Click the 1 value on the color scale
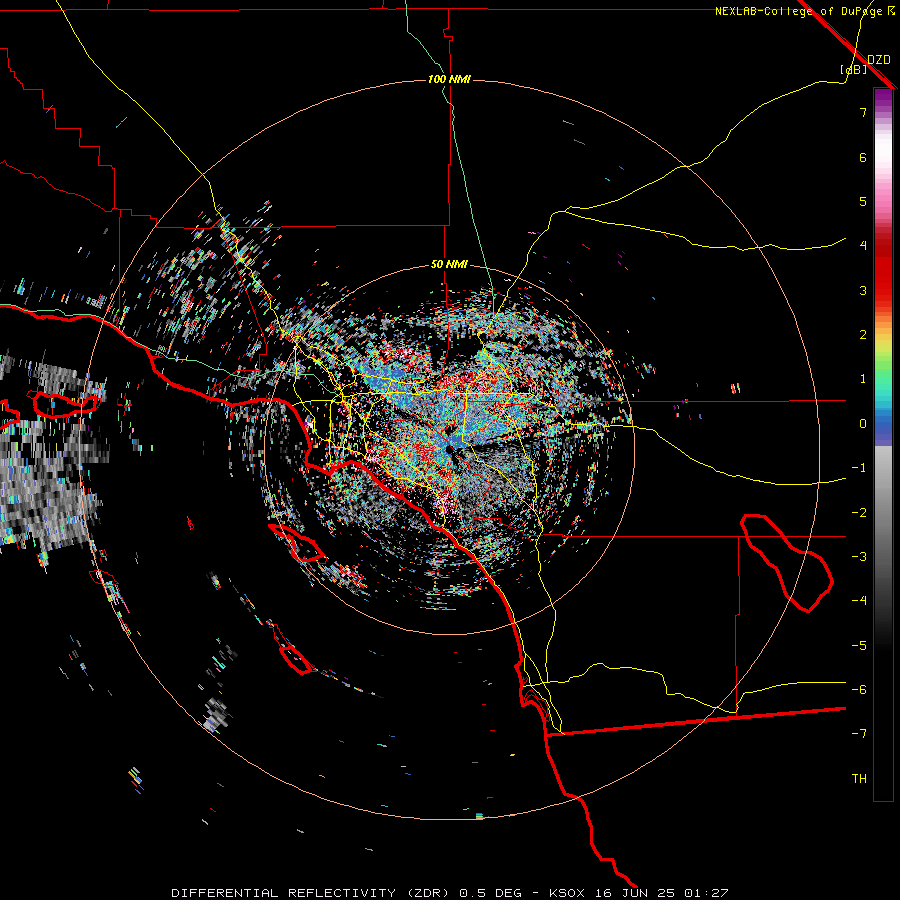 point(863,379)
